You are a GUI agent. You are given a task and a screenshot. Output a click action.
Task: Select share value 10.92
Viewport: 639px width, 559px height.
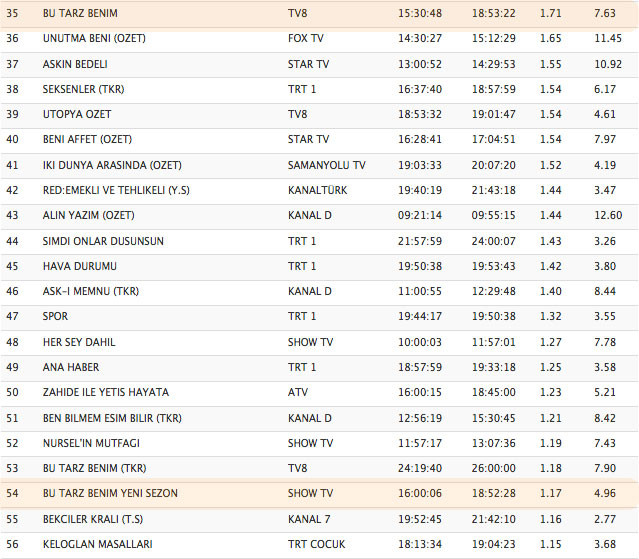click(608, 64)
